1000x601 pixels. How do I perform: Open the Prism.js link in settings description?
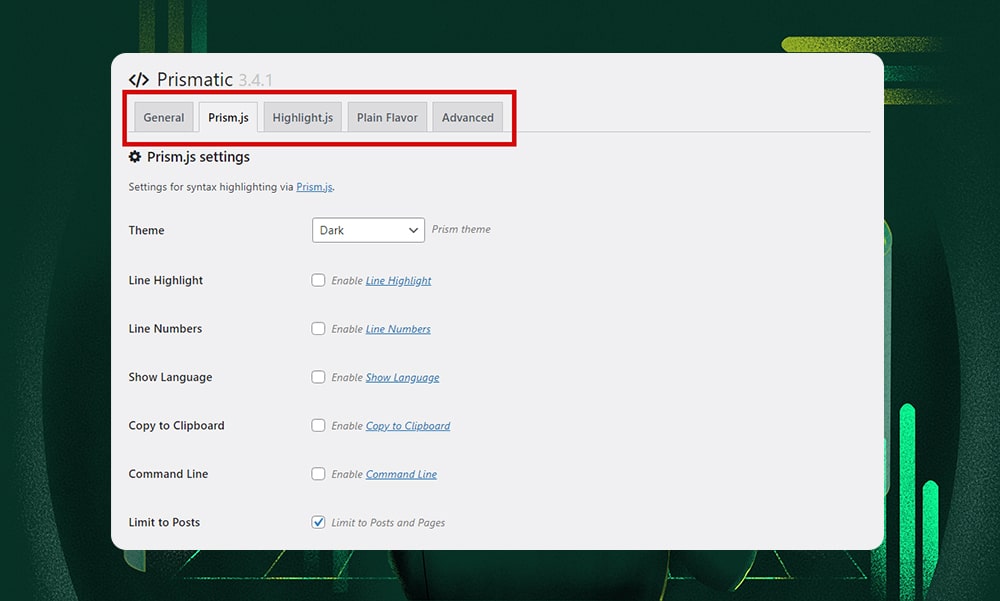pyautogui.click(x=313, y=186)
